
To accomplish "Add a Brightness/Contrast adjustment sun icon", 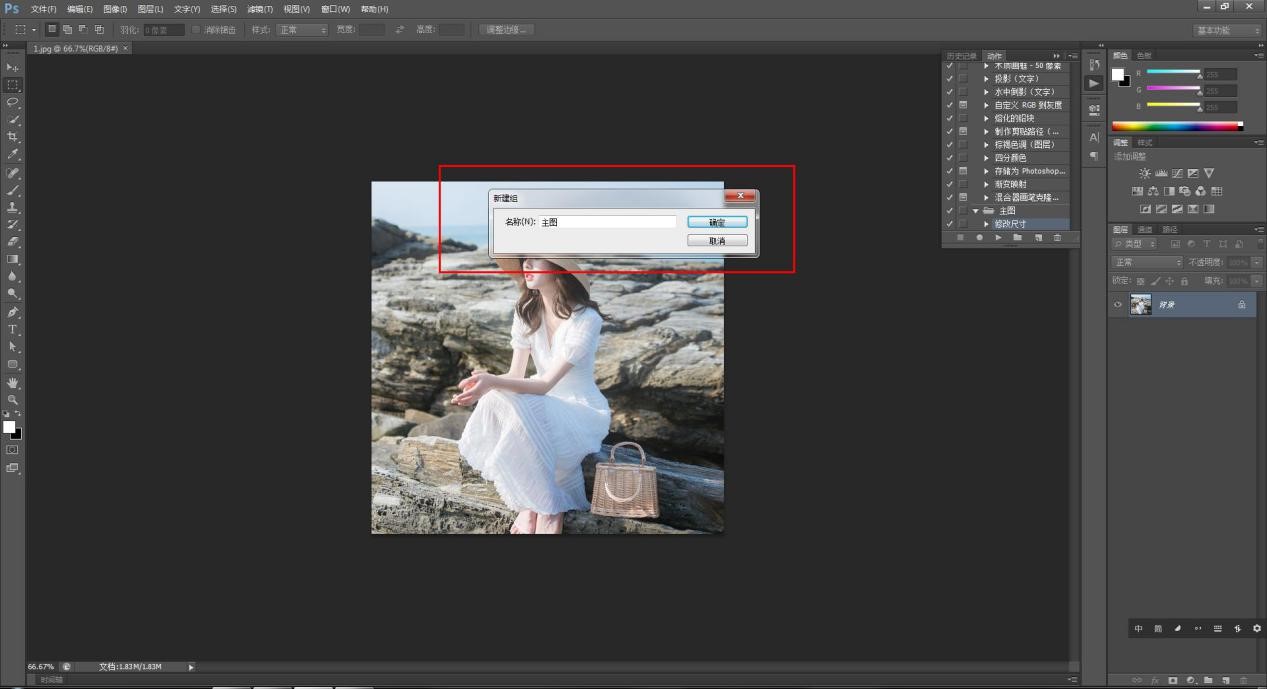I will (x=1145, y=173).
